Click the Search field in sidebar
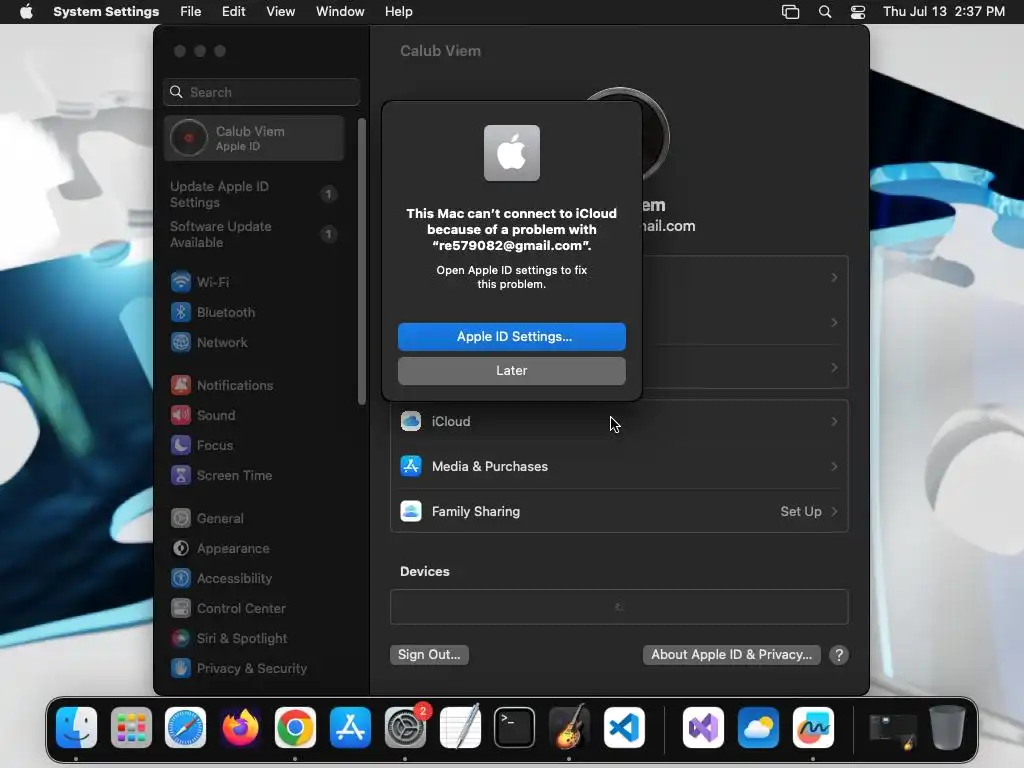This screenshot has height=768, width=1024. coord(261,92)
